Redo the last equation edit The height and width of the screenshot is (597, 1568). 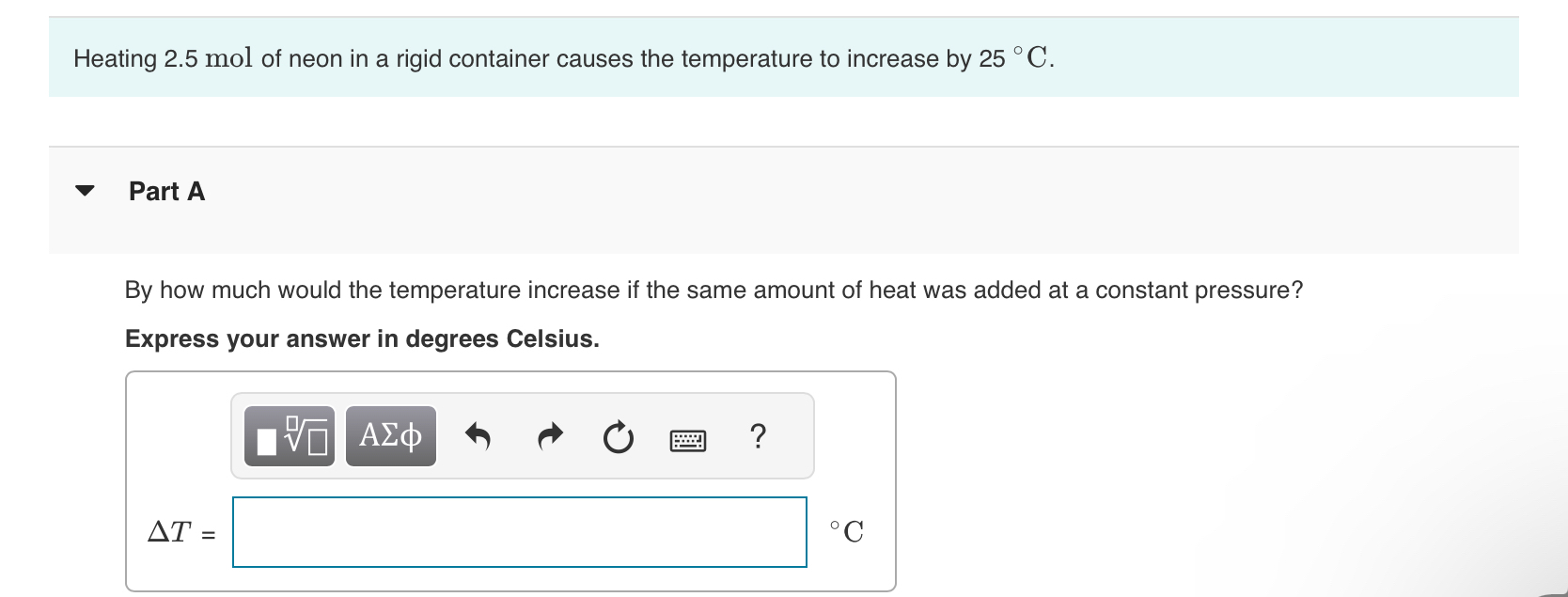(x=550, y=435)
